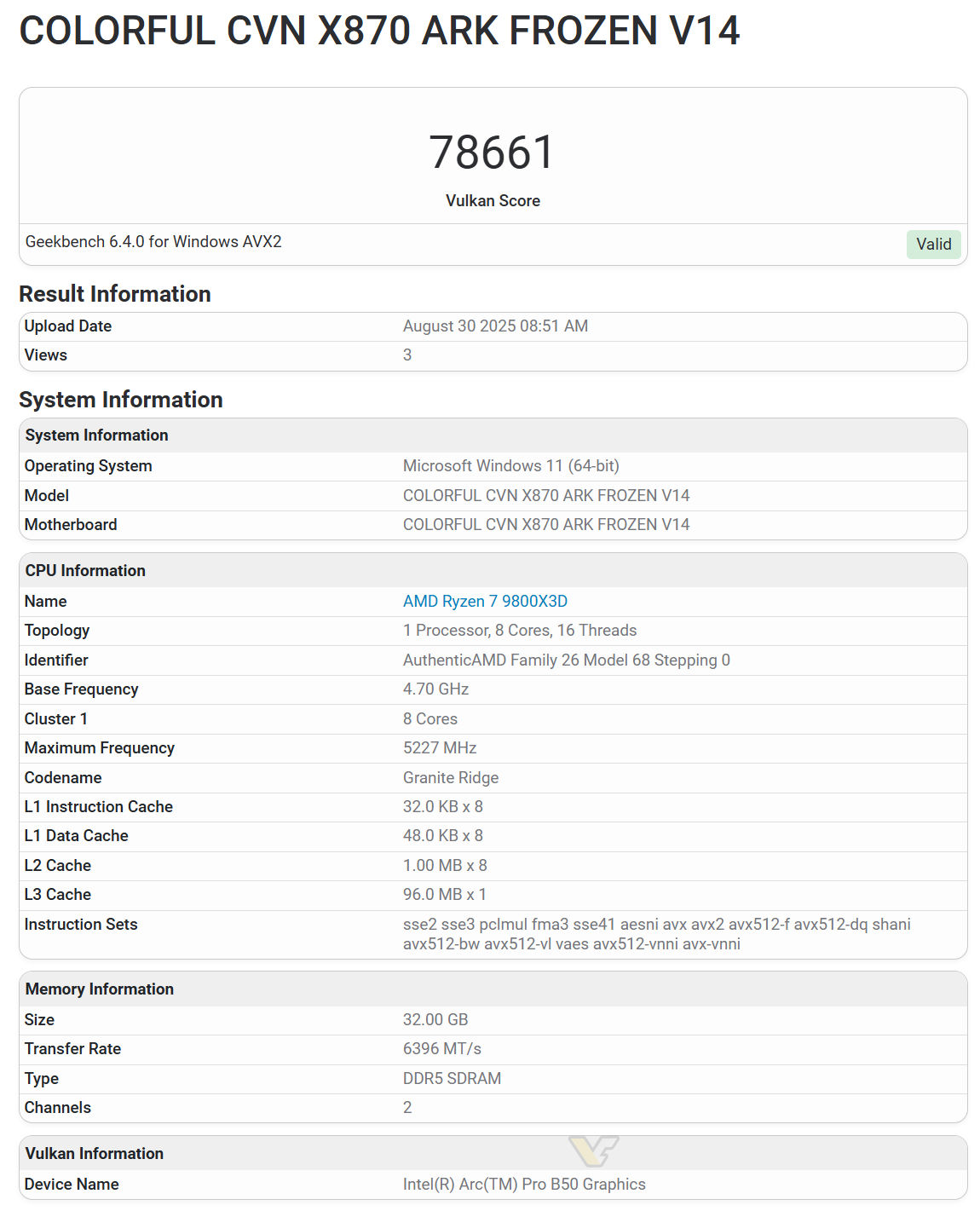Select the codename Granite Ridge
Image resolution: width=980 pixels, height=1211 pixels.
pyautogui.click(x=451, y=778)
